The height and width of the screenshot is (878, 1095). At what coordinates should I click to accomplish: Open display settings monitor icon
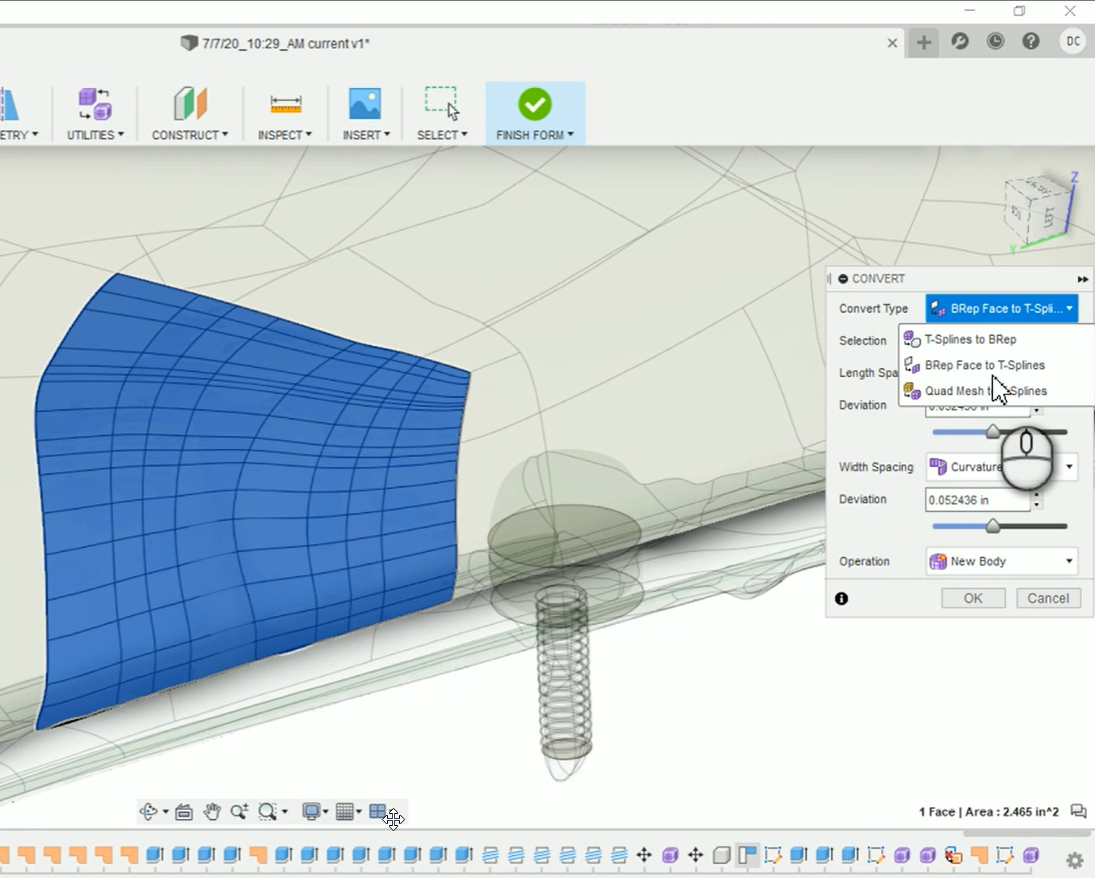pos(311,812)
